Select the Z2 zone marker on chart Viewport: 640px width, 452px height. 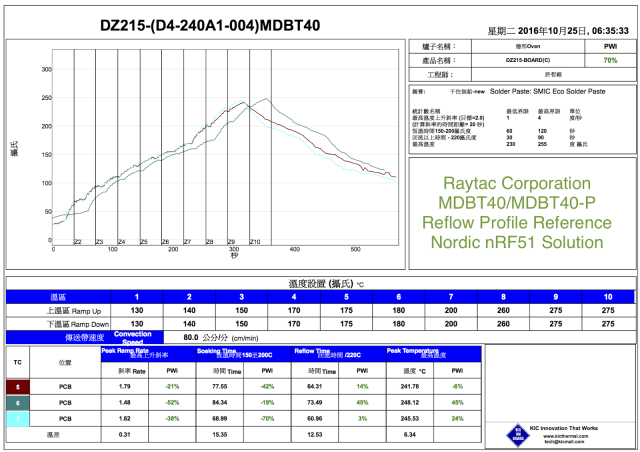pyautogui.click(x=78, y=242)
